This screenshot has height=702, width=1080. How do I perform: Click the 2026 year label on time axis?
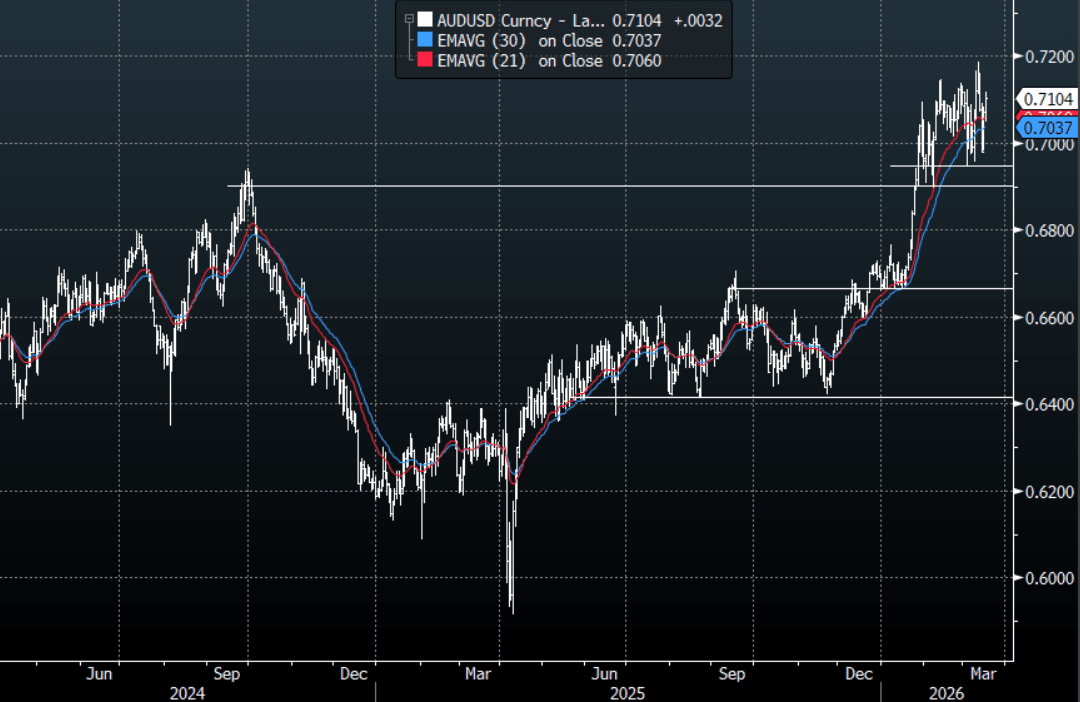pyautogui.click(x=947, y=693)
